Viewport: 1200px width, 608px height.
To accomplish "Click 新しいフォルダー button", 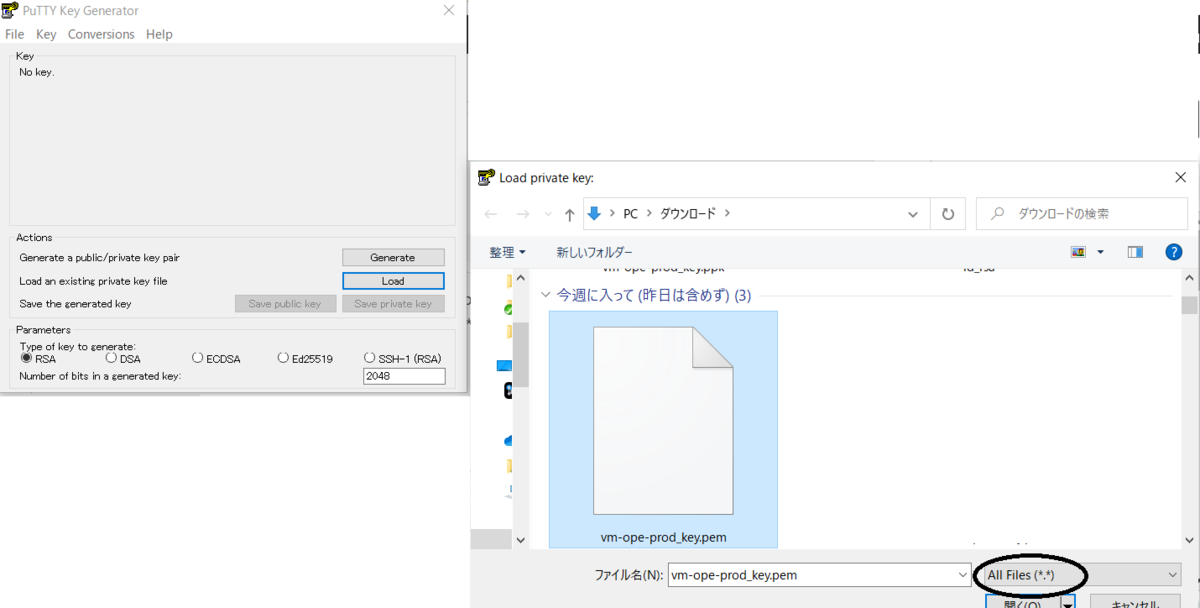I will point(594,252).
